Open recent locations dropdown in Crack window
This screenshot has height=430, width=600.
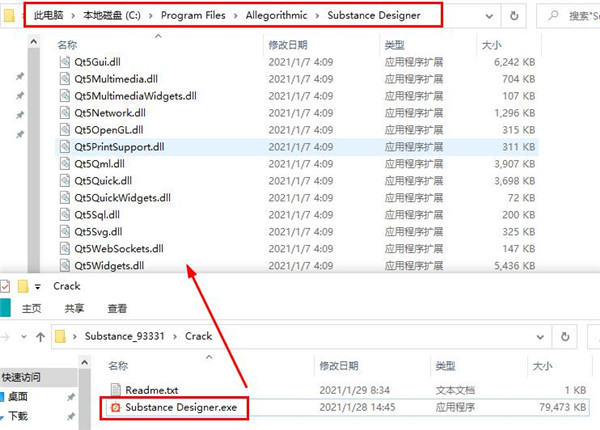(24, 337)
